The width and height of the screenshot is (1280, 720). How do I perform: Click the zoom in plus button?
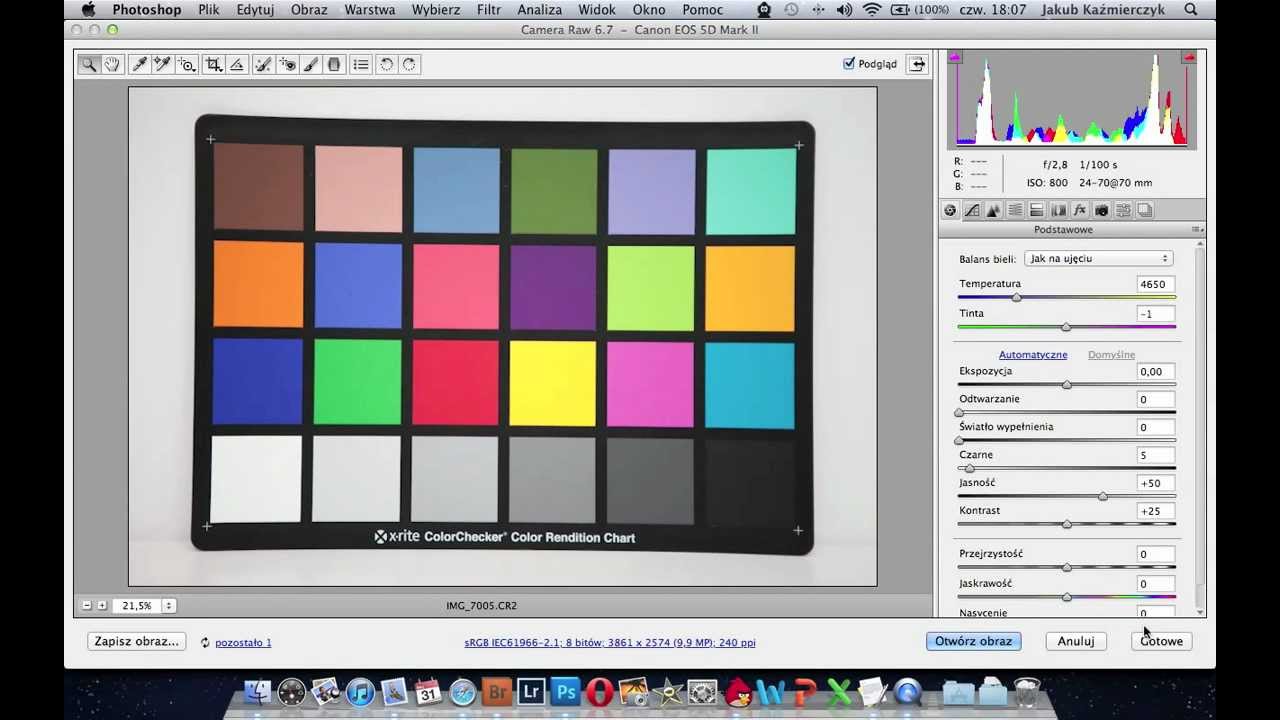pyautogui.click(x=102, y=606)
